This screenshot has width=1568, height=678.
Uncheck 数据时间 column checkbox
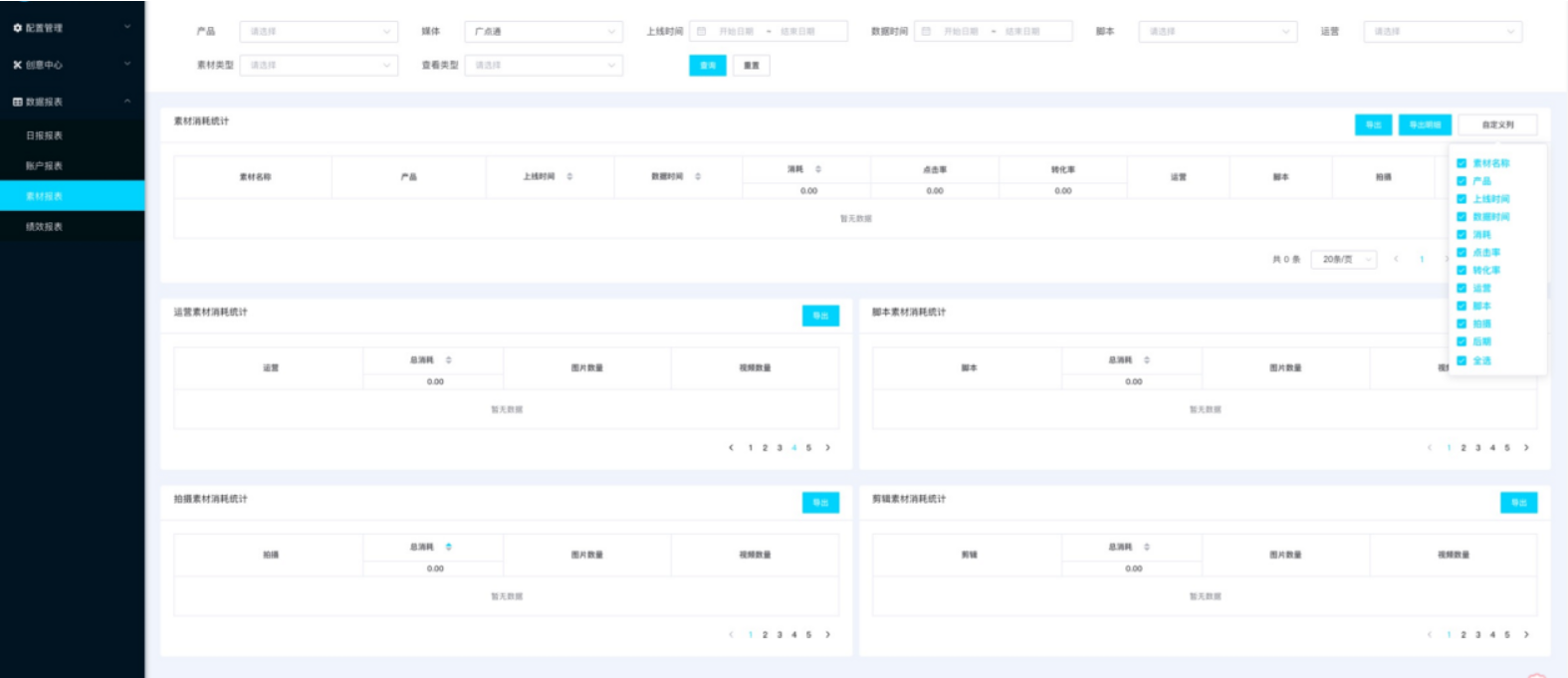tap(1461, 217)
